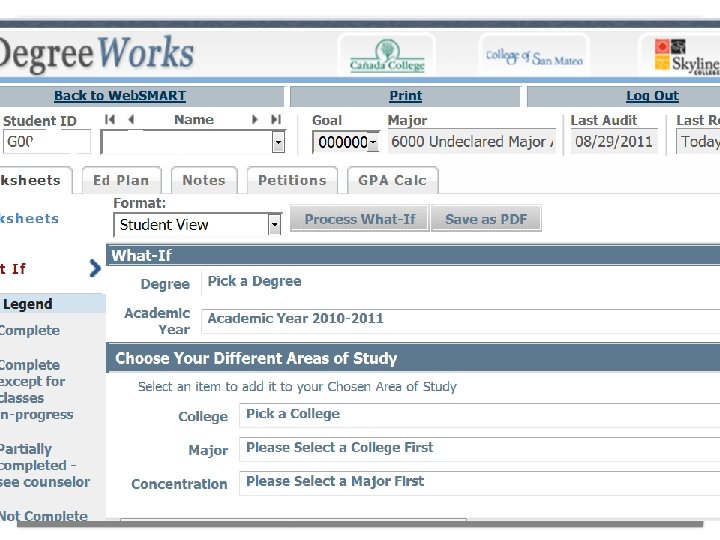Click the Last Refresh 'Today' field

698,141
